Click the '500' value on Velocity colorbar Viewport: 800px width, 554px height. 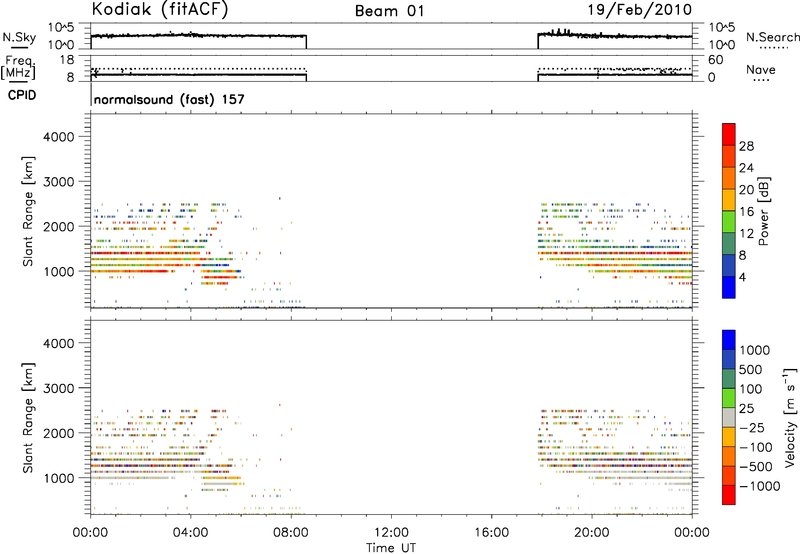(751, 369)
